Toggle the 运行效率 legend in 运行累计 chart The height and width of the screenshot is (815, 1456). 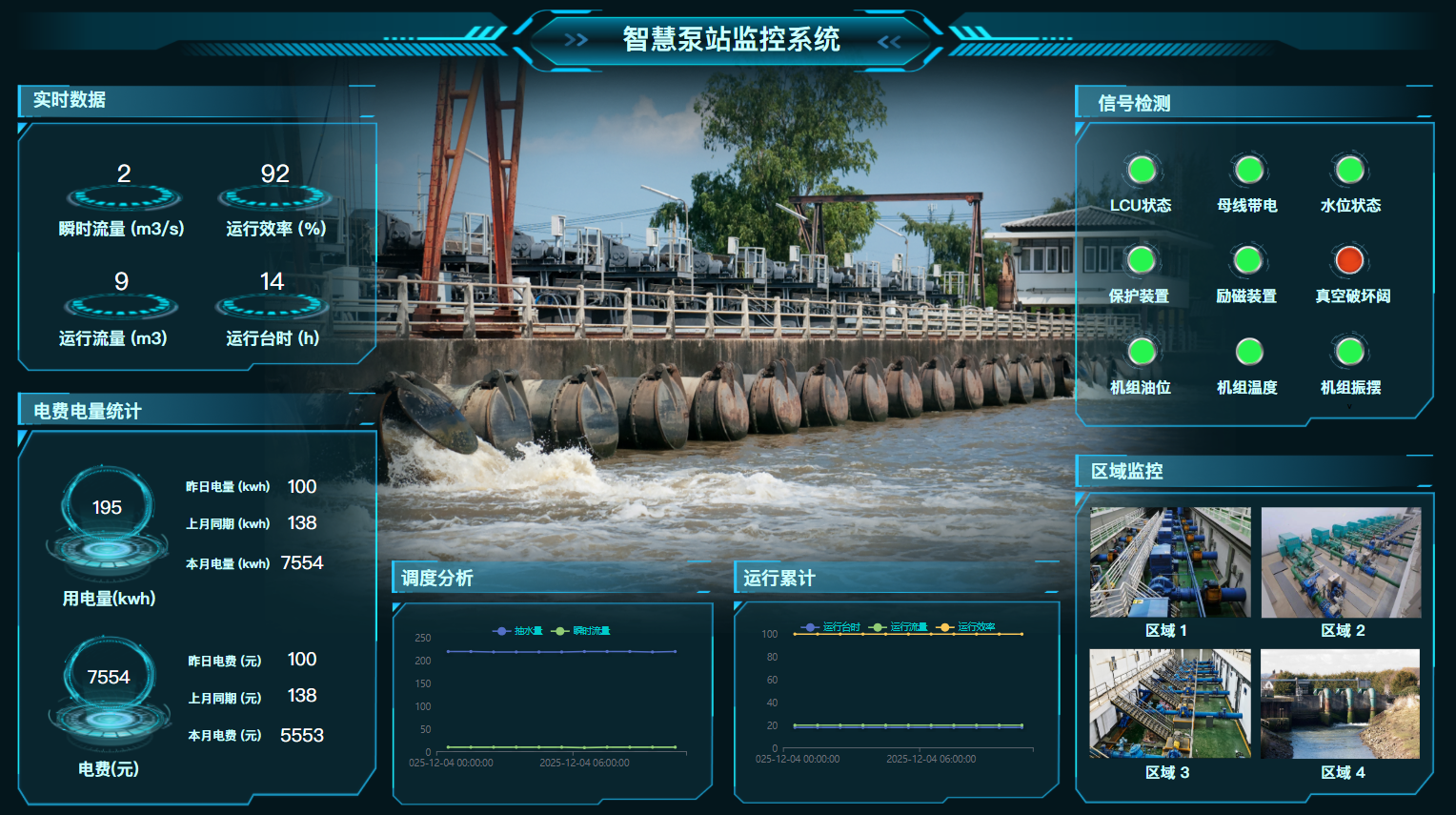pyautogui.click(x=965, y=627)
